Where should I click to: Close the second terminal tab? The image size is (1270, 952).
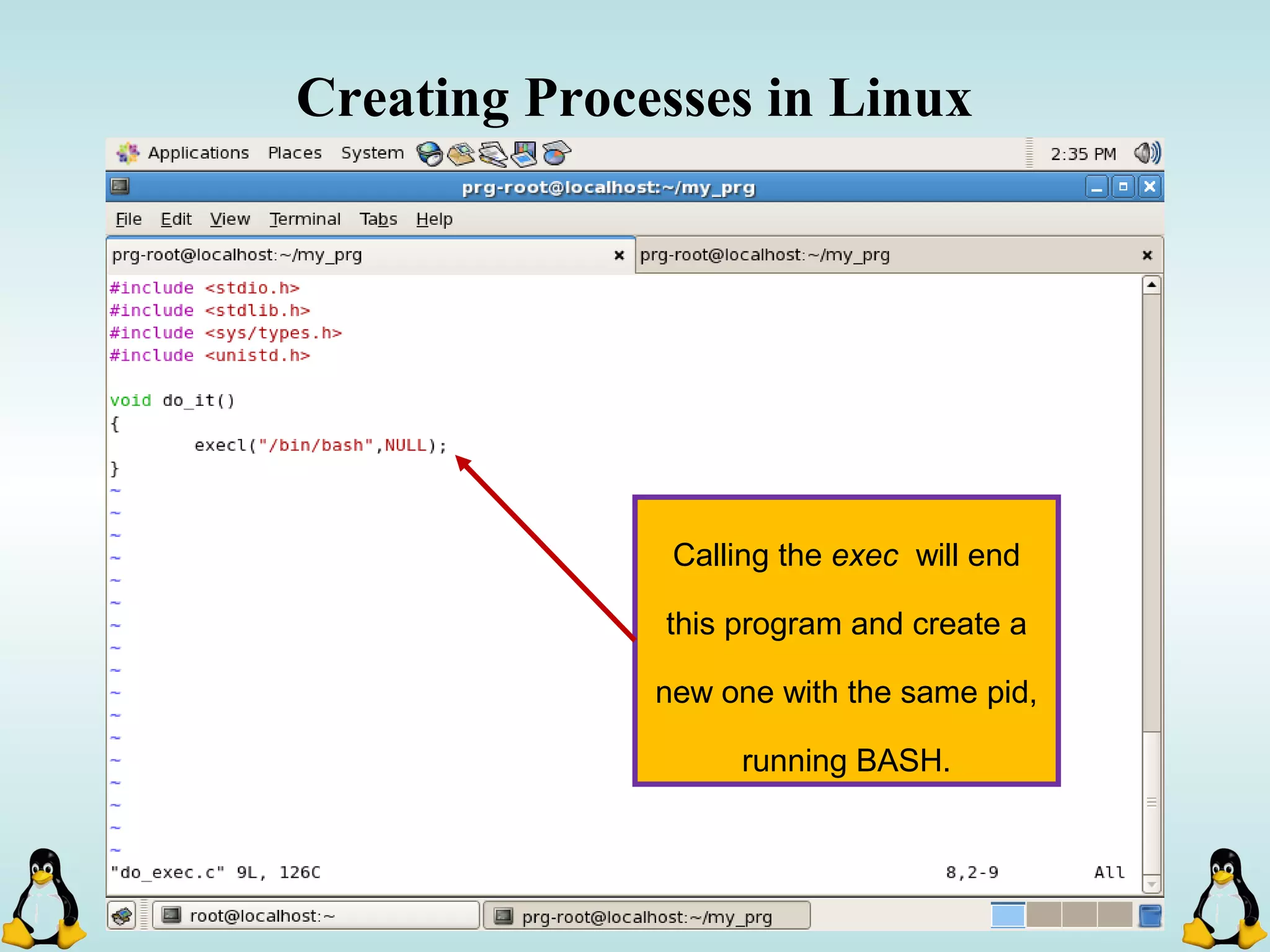tap(1147, 255)
